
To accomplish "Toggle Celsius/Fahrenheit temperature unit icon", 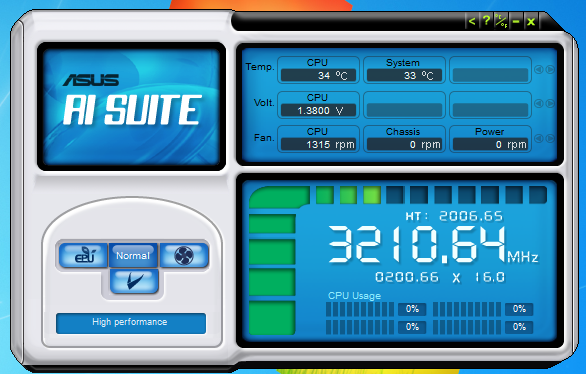I will 501,21.
